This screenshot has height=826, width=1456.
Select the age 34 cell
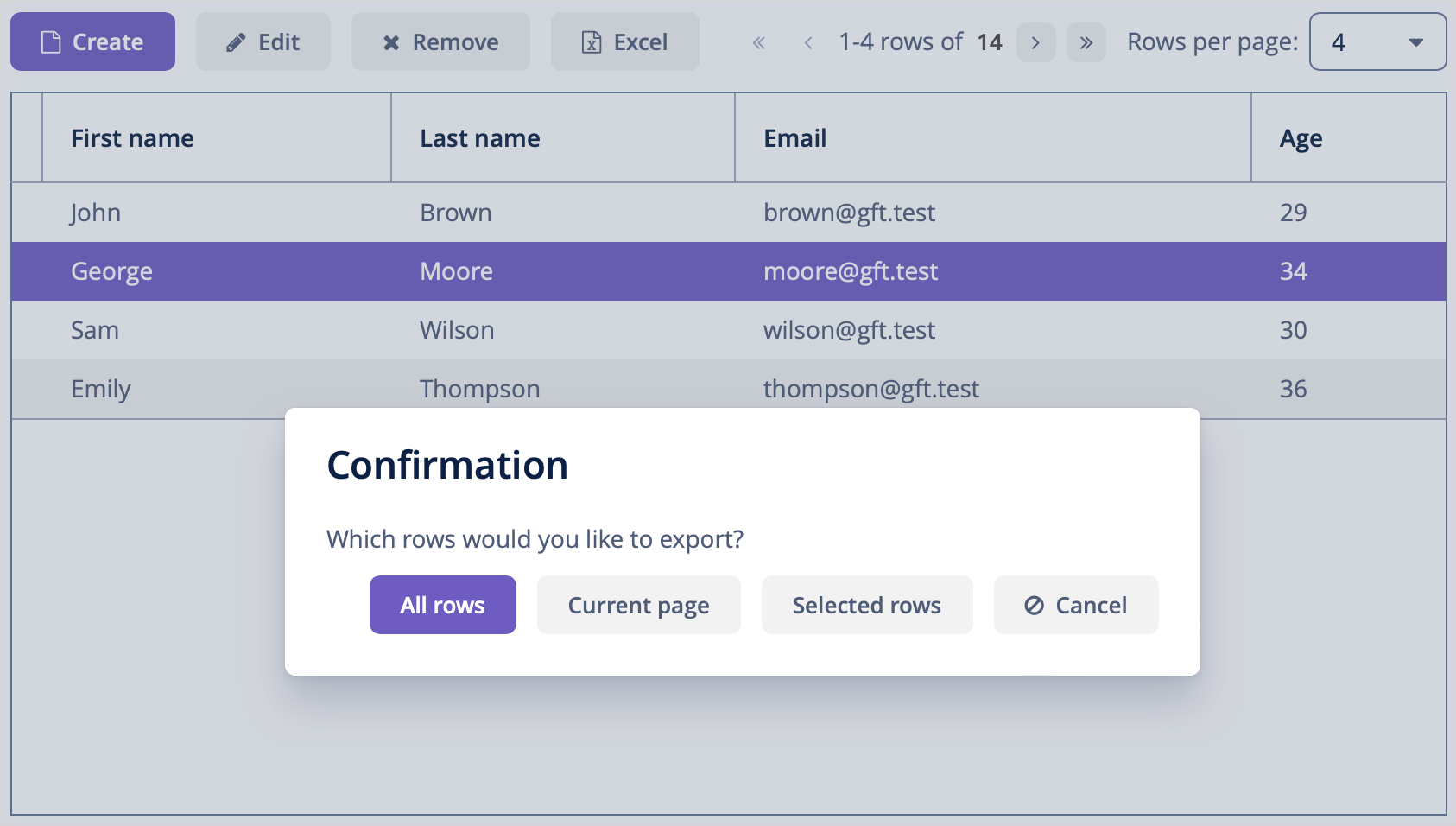coord(1349,271)
